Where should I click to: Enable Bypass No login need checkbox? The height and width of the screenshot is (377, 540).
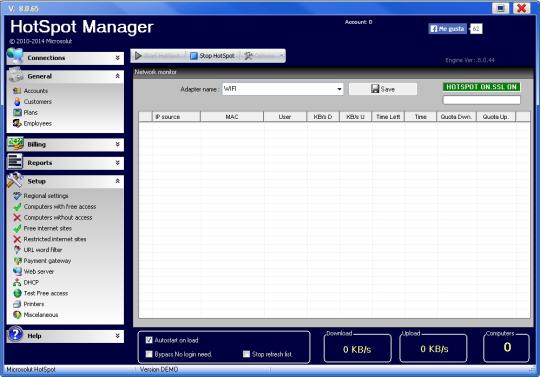pyautogui.click(x=149, y=354)
